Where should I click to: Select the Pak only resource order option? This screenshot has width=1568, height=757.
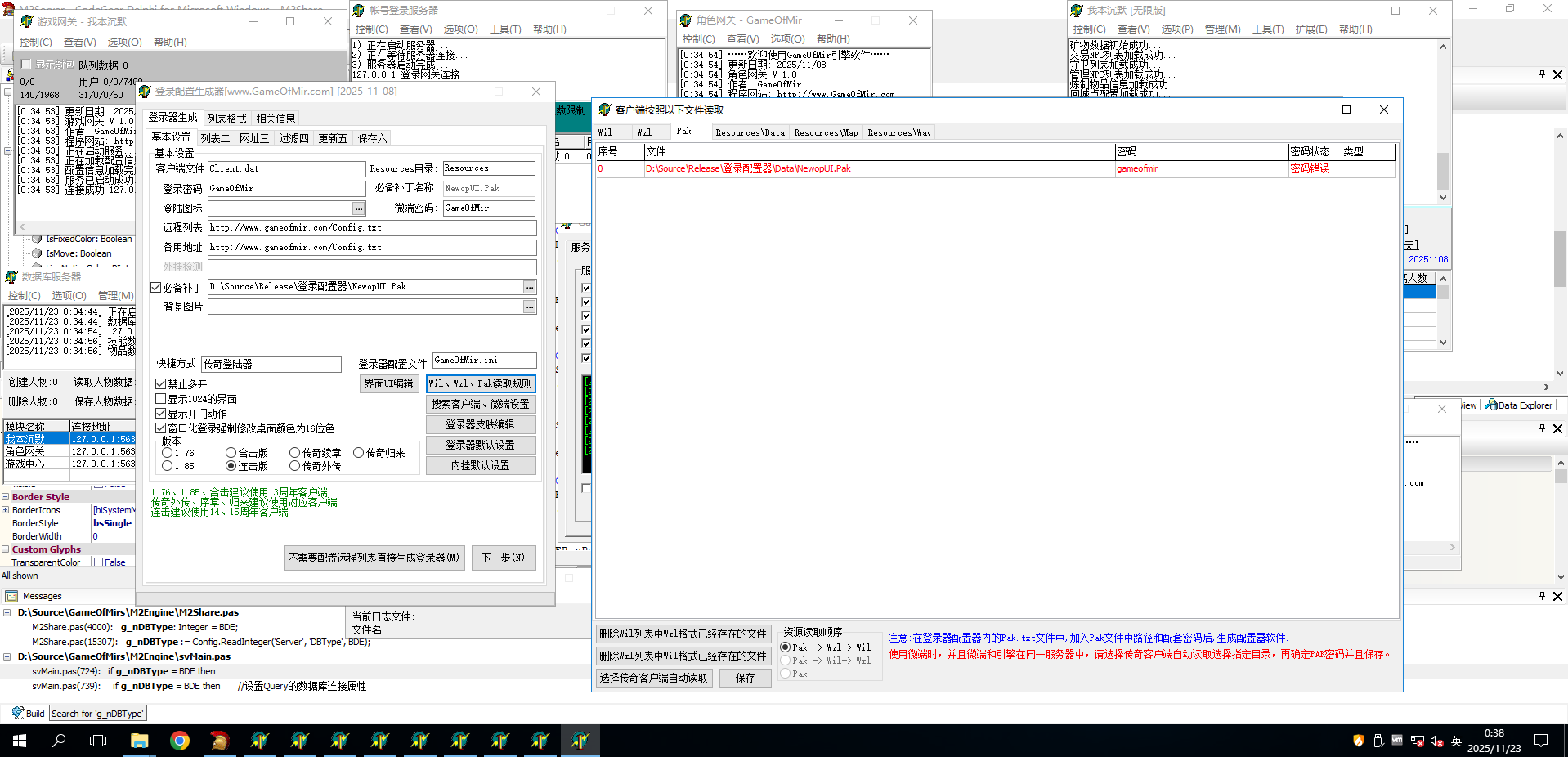pyautogui.click(x=786, y=674)
